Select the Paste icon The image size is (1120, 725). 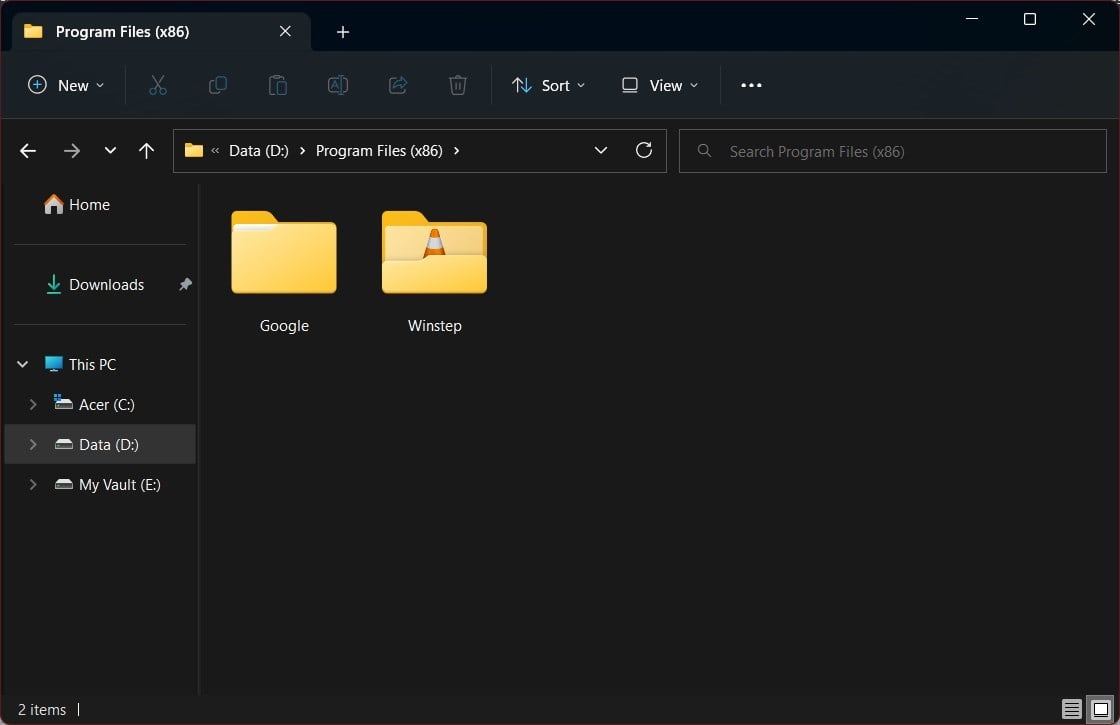coord(278,85)
